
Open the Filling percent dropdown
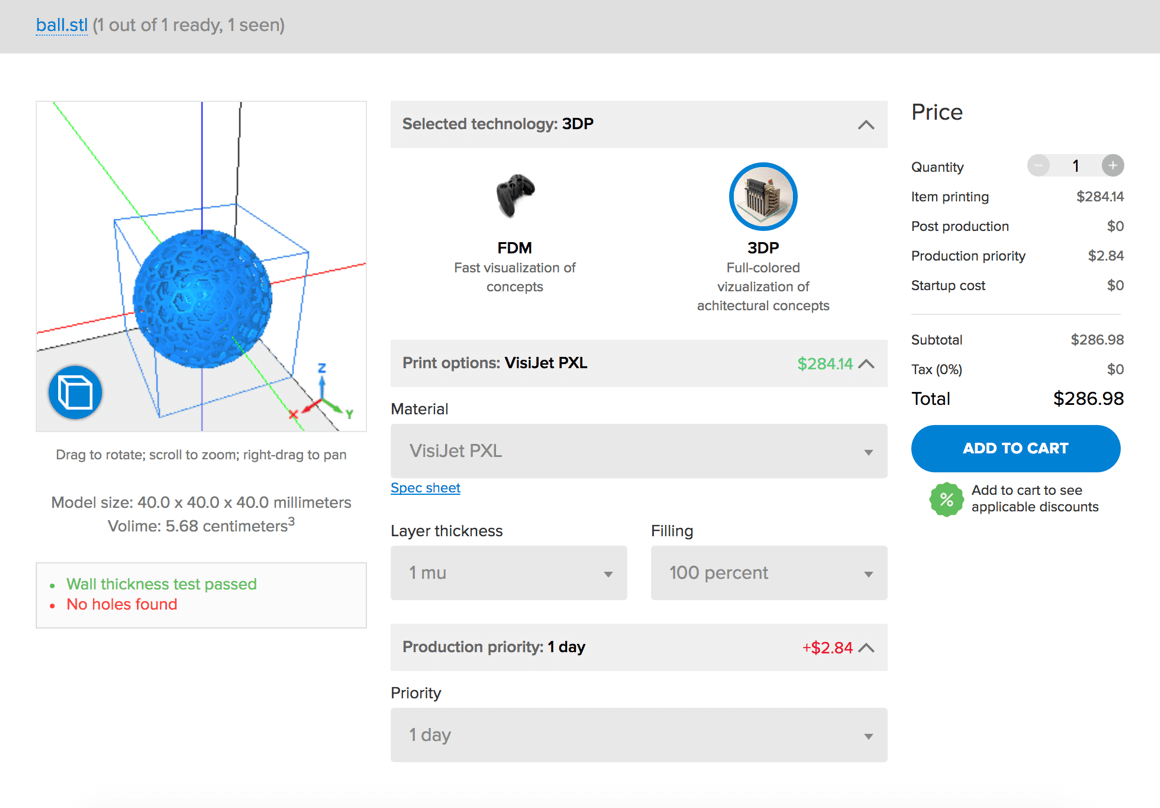click(x=768, y=573)
